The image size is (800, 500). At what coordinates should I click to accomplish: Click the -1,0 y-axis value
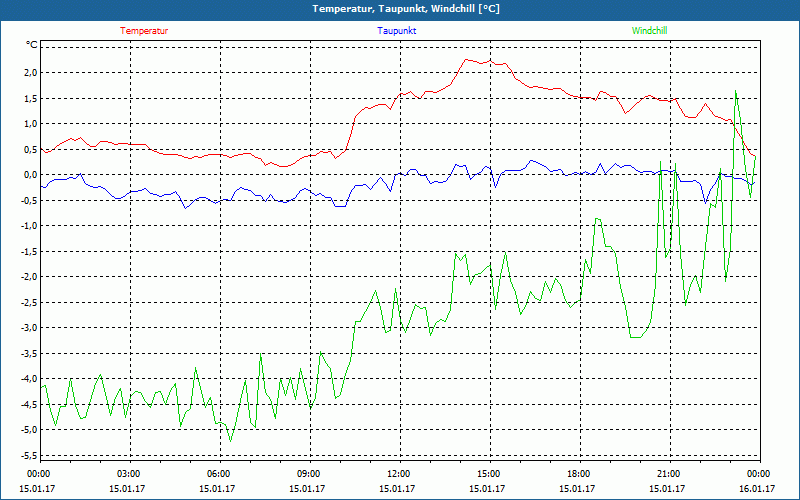pyautogui.click(x=30, y=226)
